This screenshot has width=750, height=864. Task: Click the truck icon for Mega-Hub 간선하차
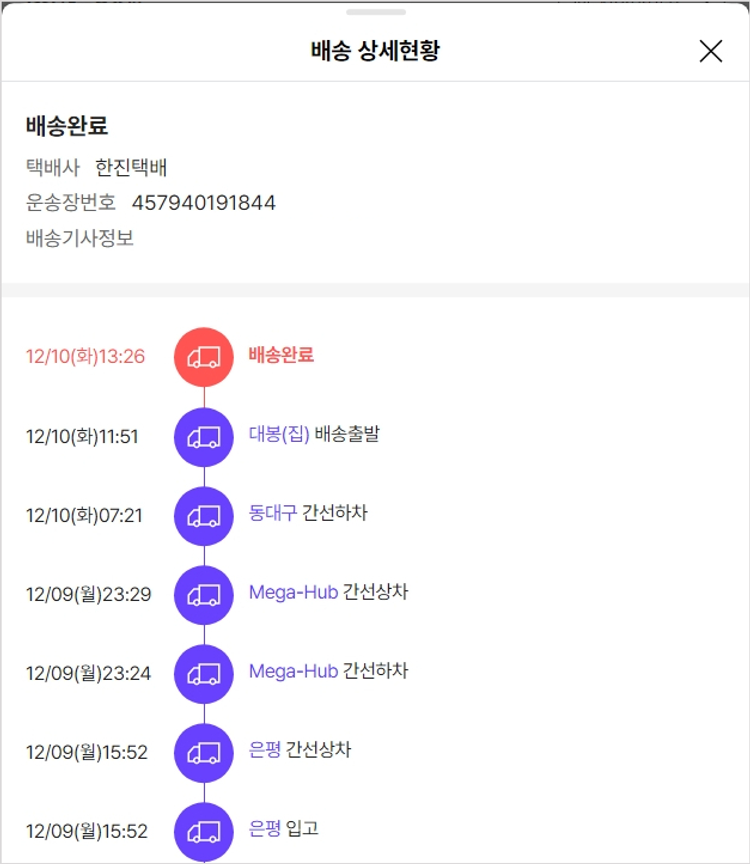[204, 673]
